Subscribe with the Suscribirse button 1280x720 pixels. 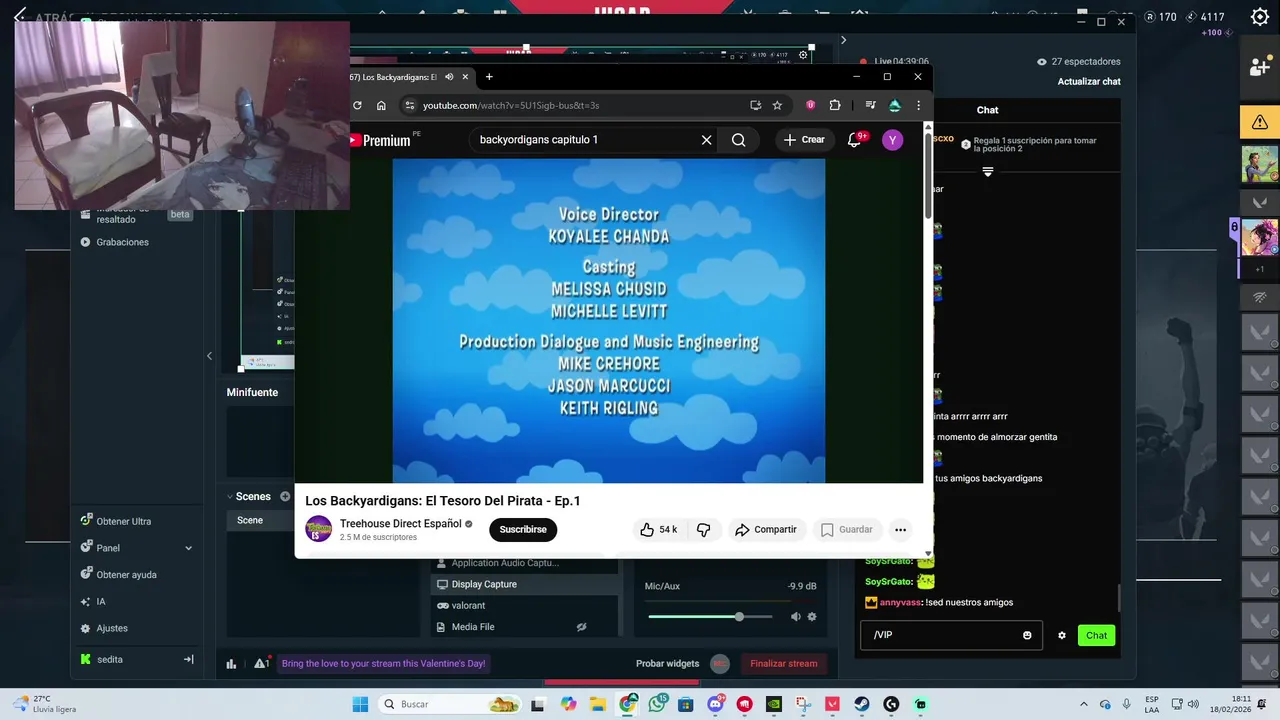[x=523, y=530]
